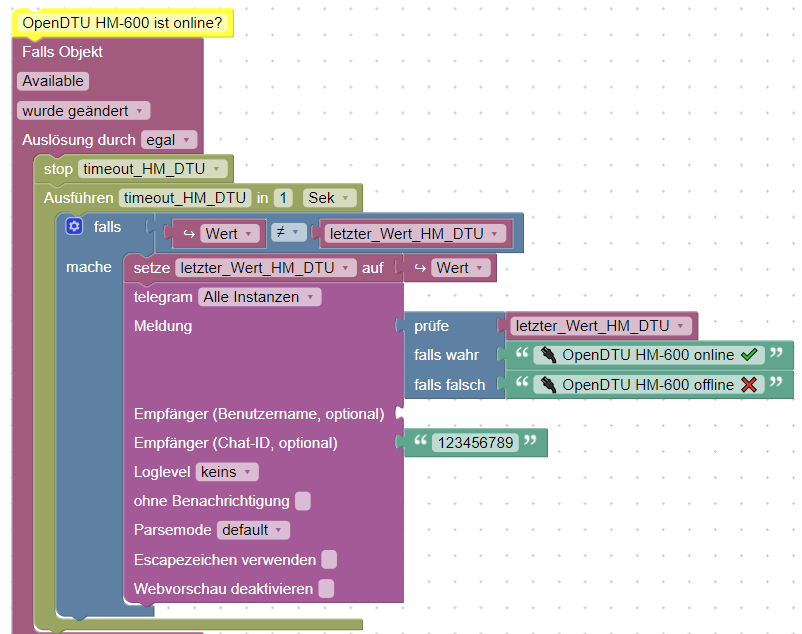This screenshot has width=802, height=634.
Task: Click the Meldung label in telegram block
Action: [x=163, y=326]
